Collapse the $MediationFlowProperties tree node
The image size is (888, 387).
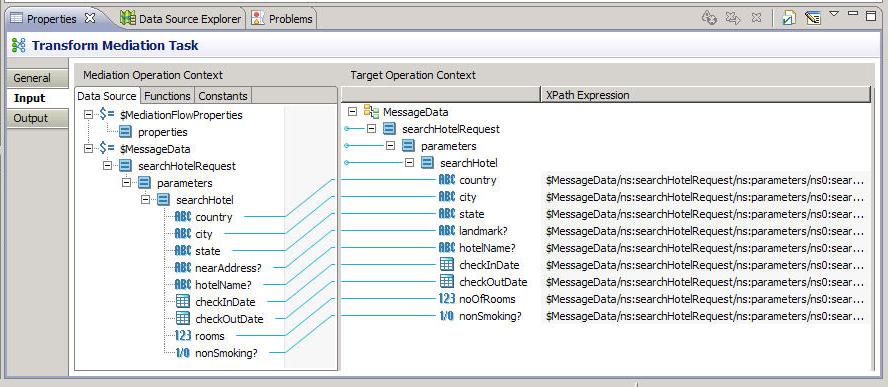pos(88,114)
